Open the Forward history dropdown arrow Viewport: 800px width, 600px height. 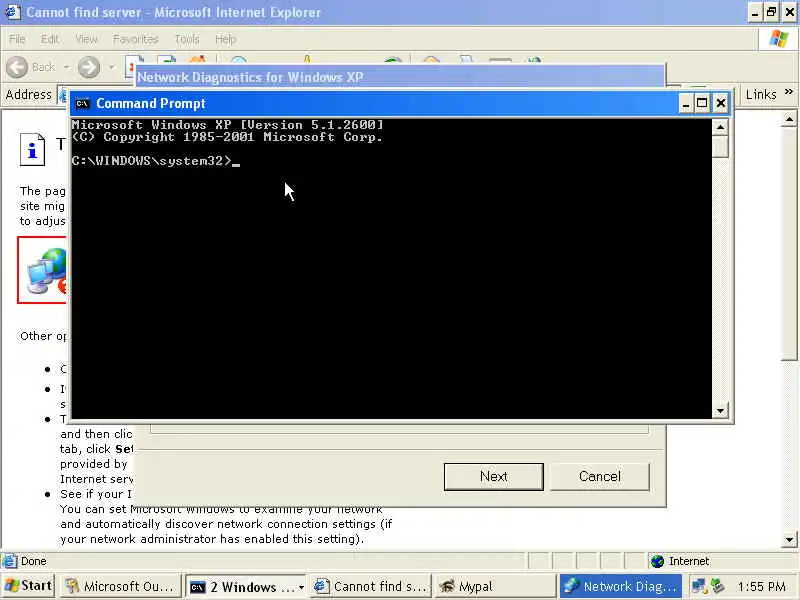[112, 67]
